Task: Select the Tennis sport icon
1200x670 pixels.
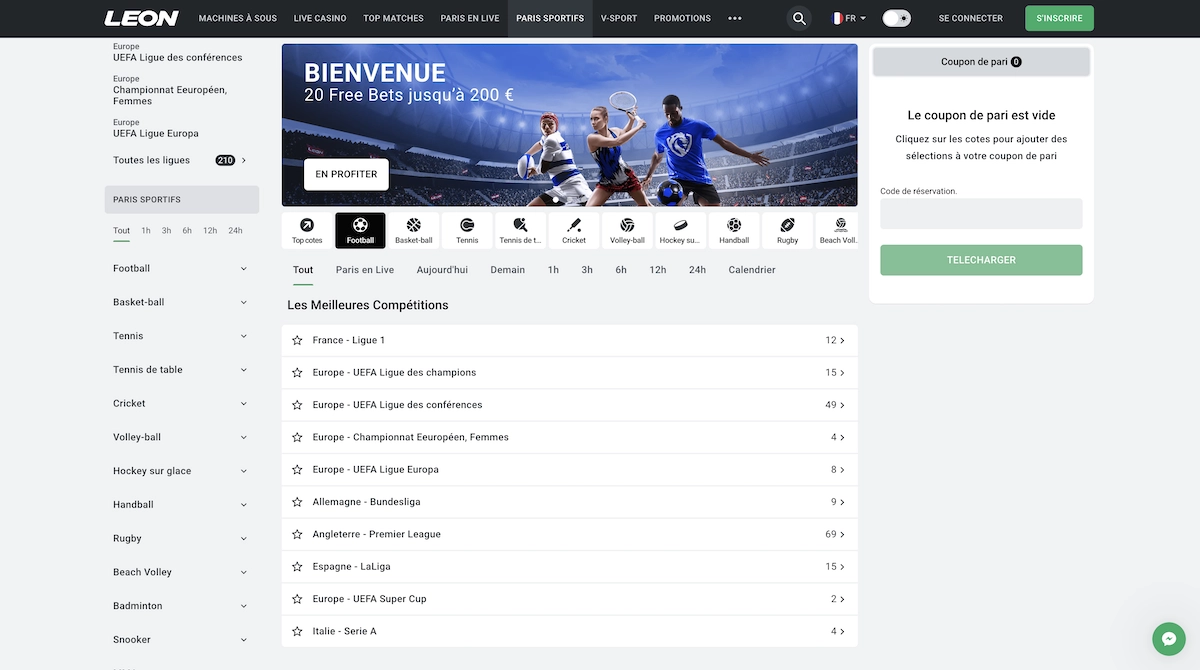Action: pyautogui.click(x=466, y=229)
